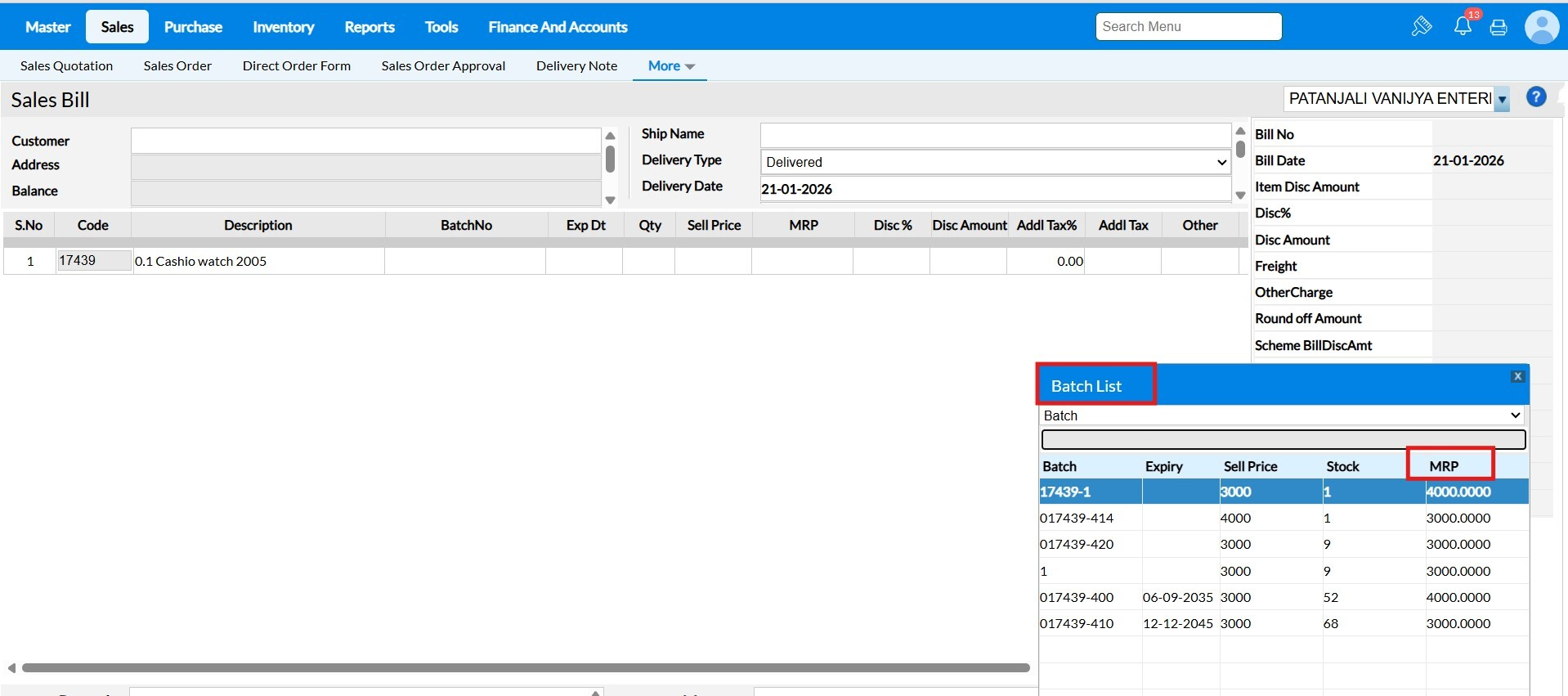Click the printer icon
The height and width of the screenshot is (696, 1568).
(1499, 28)
